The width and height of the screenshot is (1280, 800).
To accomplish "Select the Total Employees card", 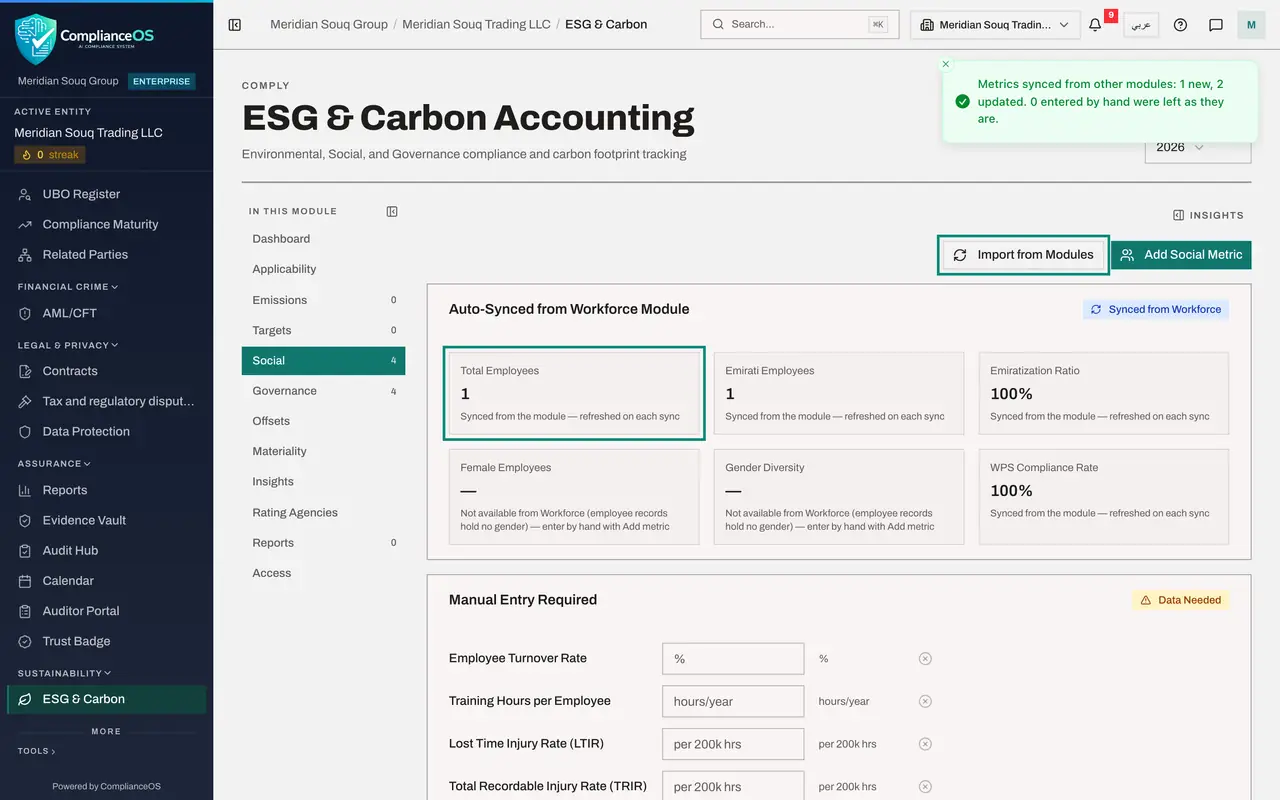I will tap(574, 393).
